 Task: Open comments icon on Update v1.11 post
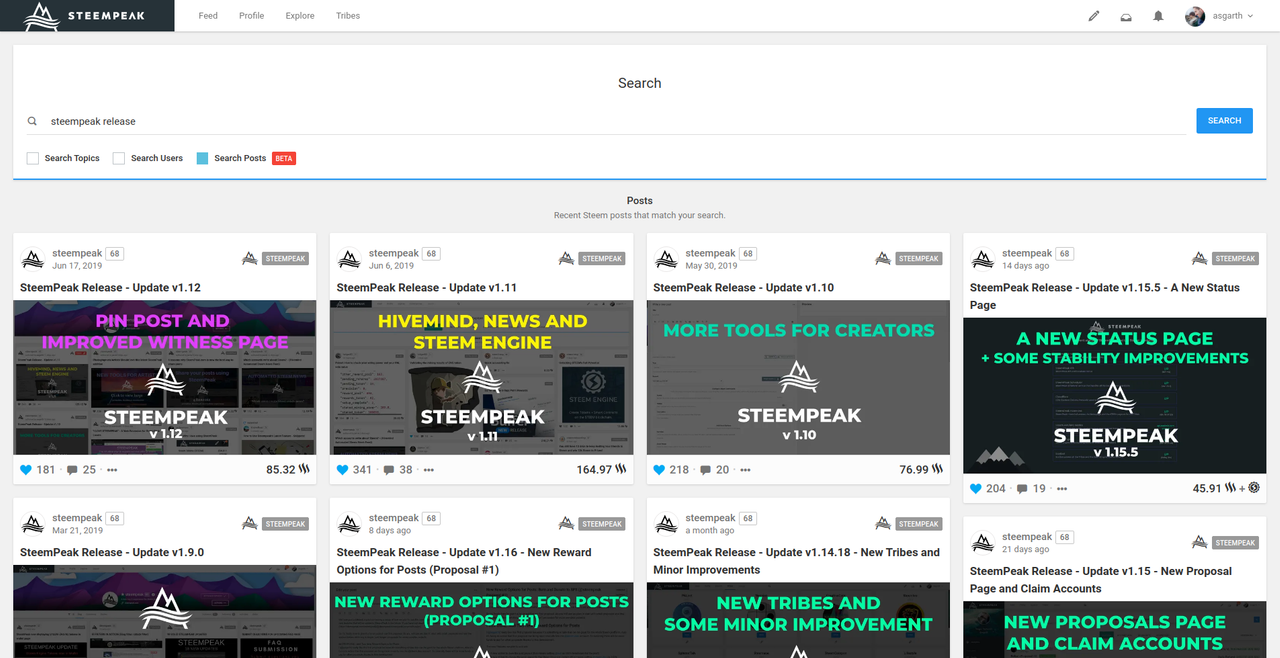(x=389, y=470)
